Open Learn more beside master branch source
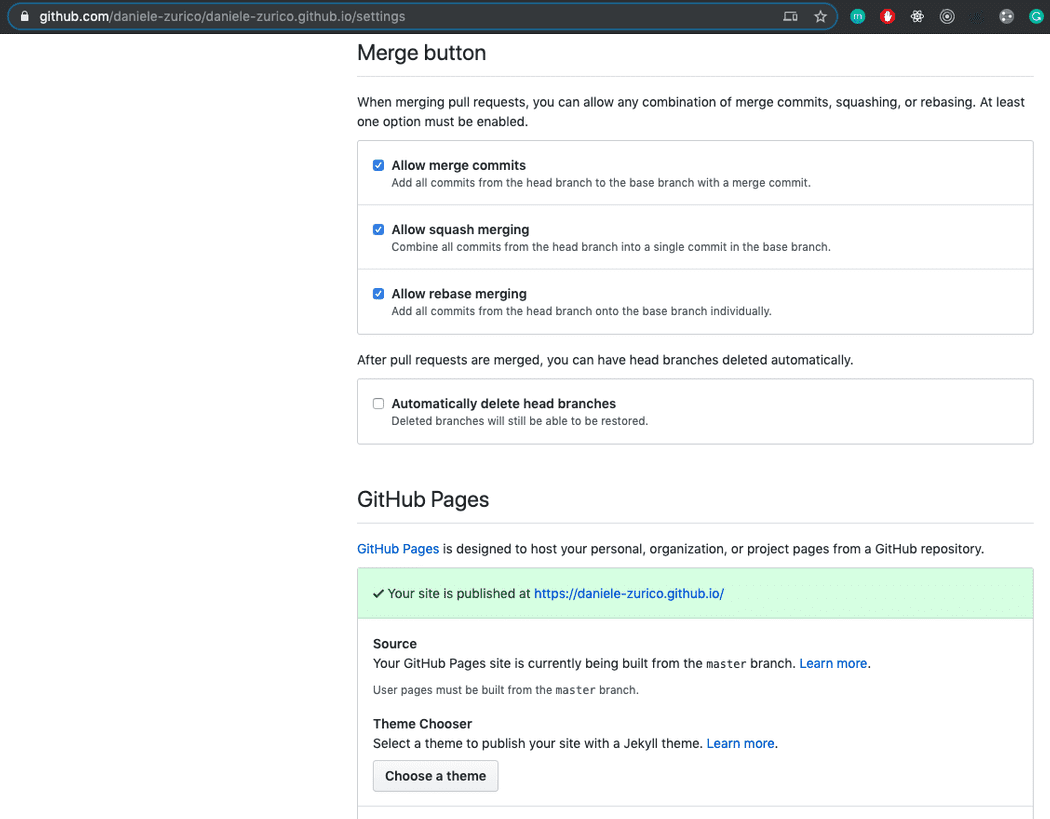The image size is (1050, 819). click(x=832, y=663)
